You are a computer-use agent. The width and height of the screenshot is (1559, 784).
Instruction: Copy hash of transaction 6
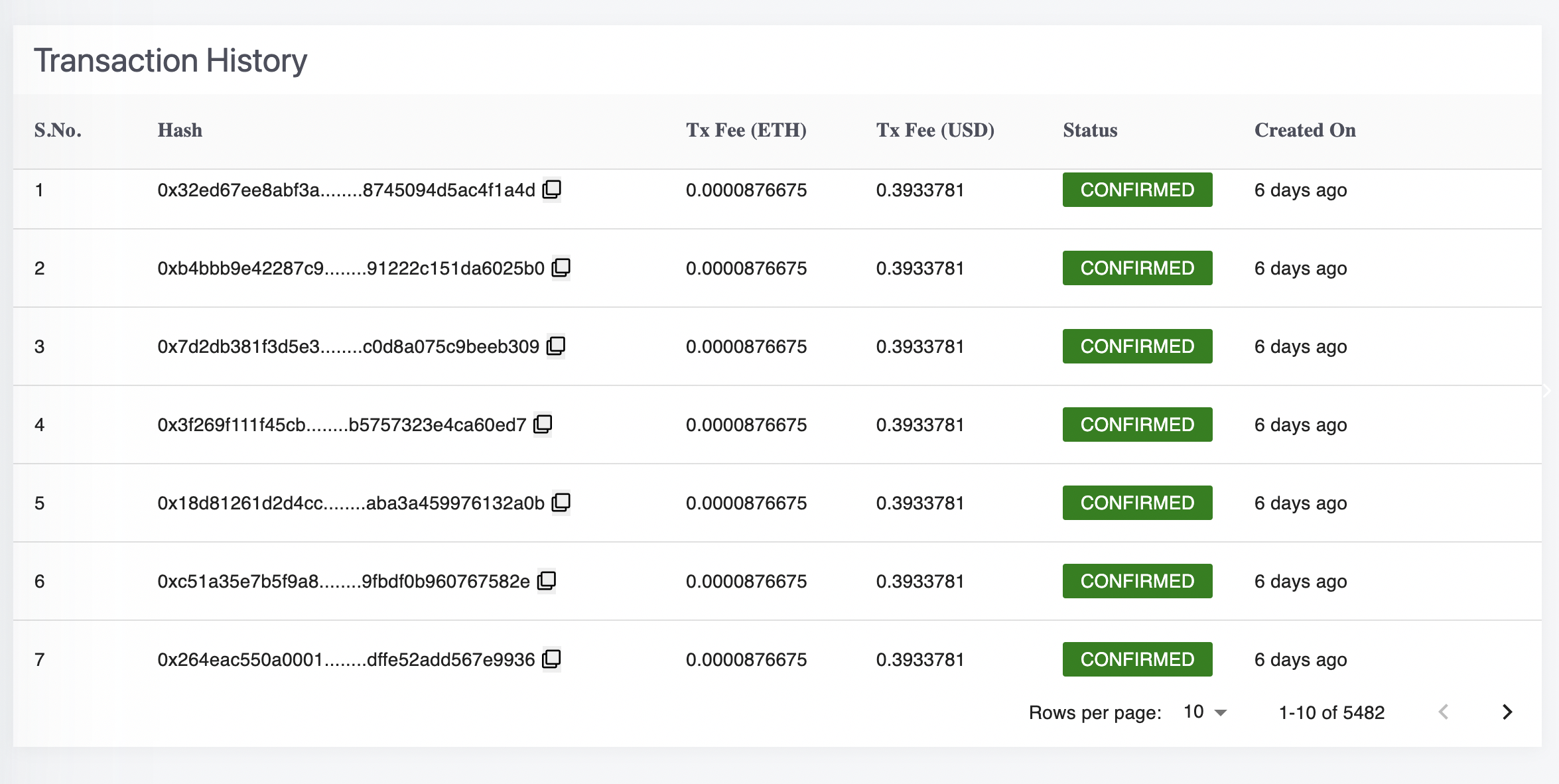click(x=546, y=581)
